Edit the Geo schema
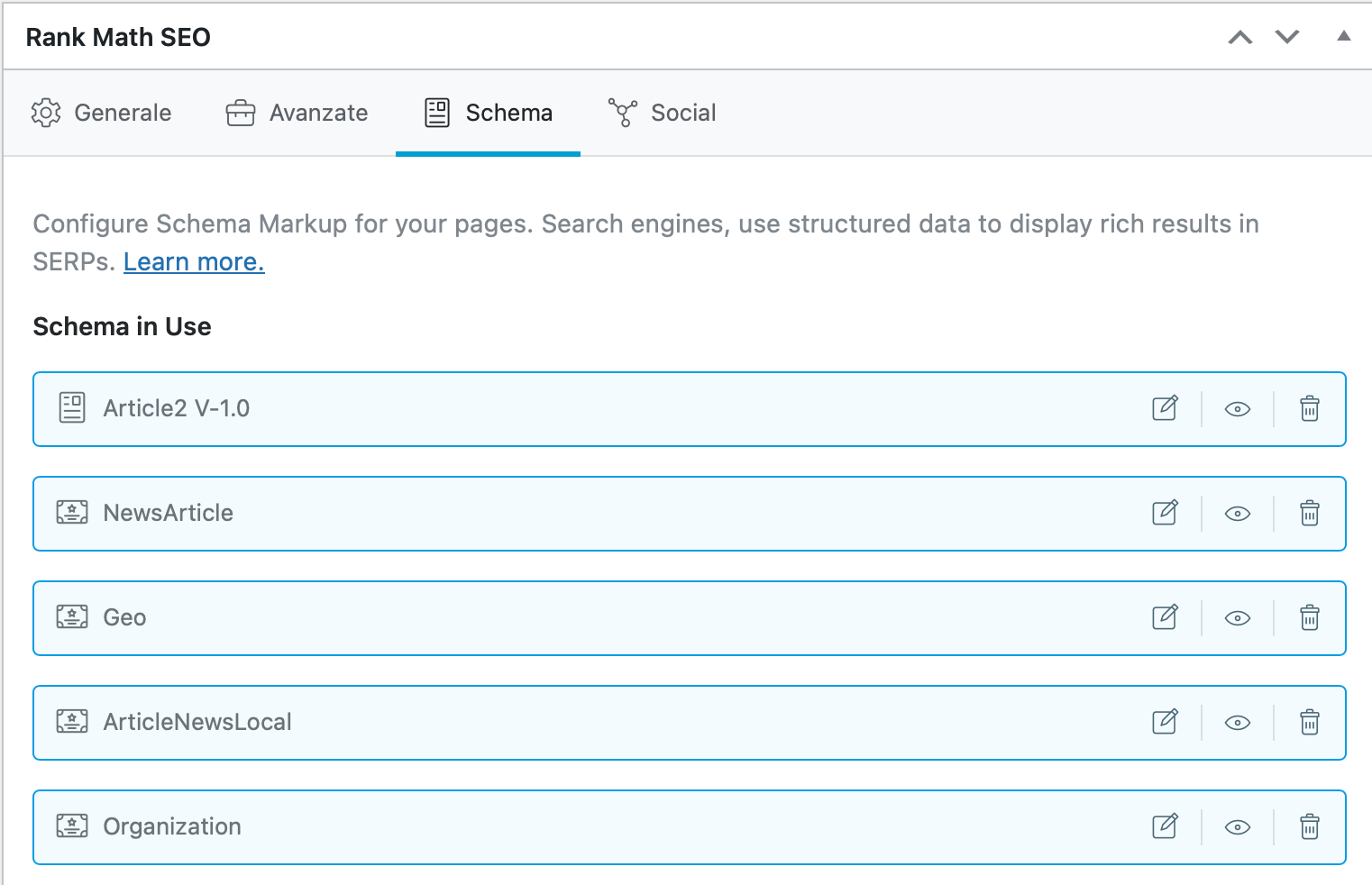This screenshot has height=885, width=1372. [x=1165, y=617]
